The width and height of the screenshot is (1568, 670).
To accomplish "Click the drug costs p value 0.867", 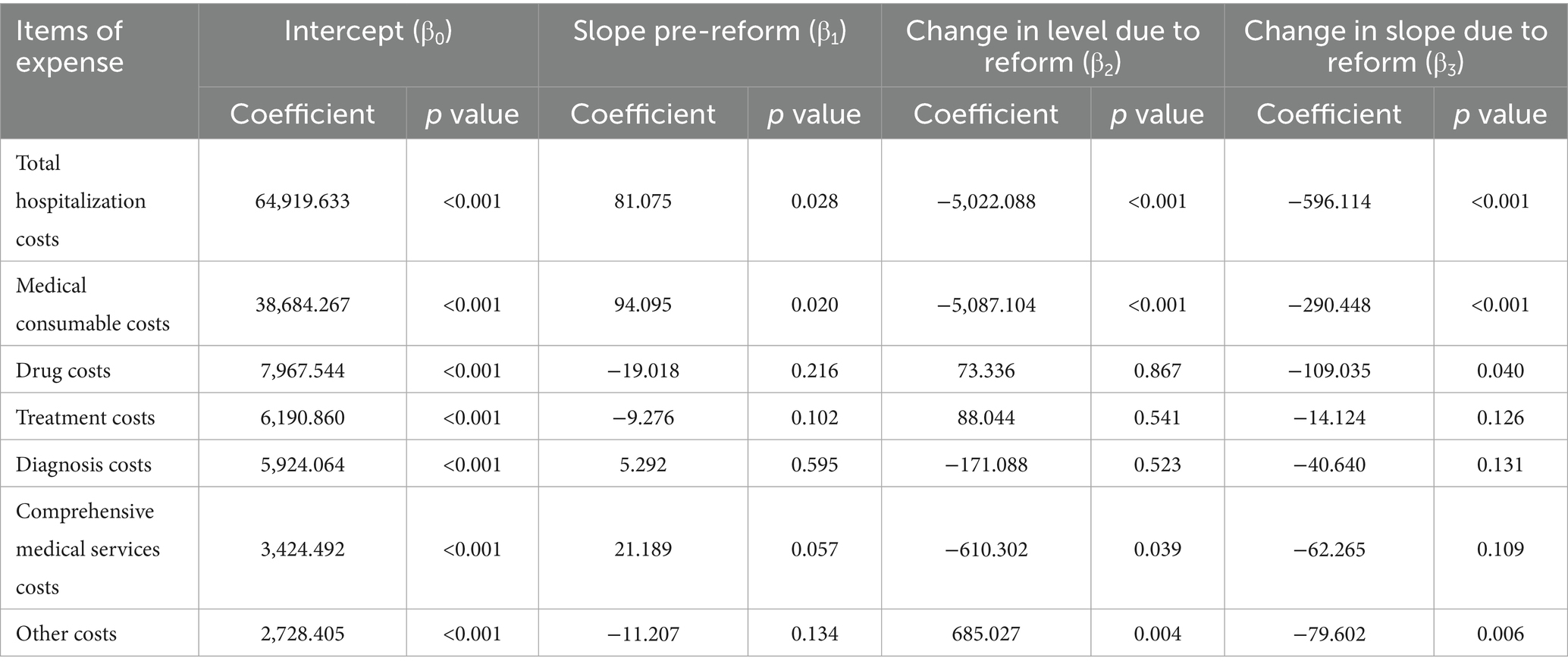I will pyautogui.click(x=1157, y=371).
